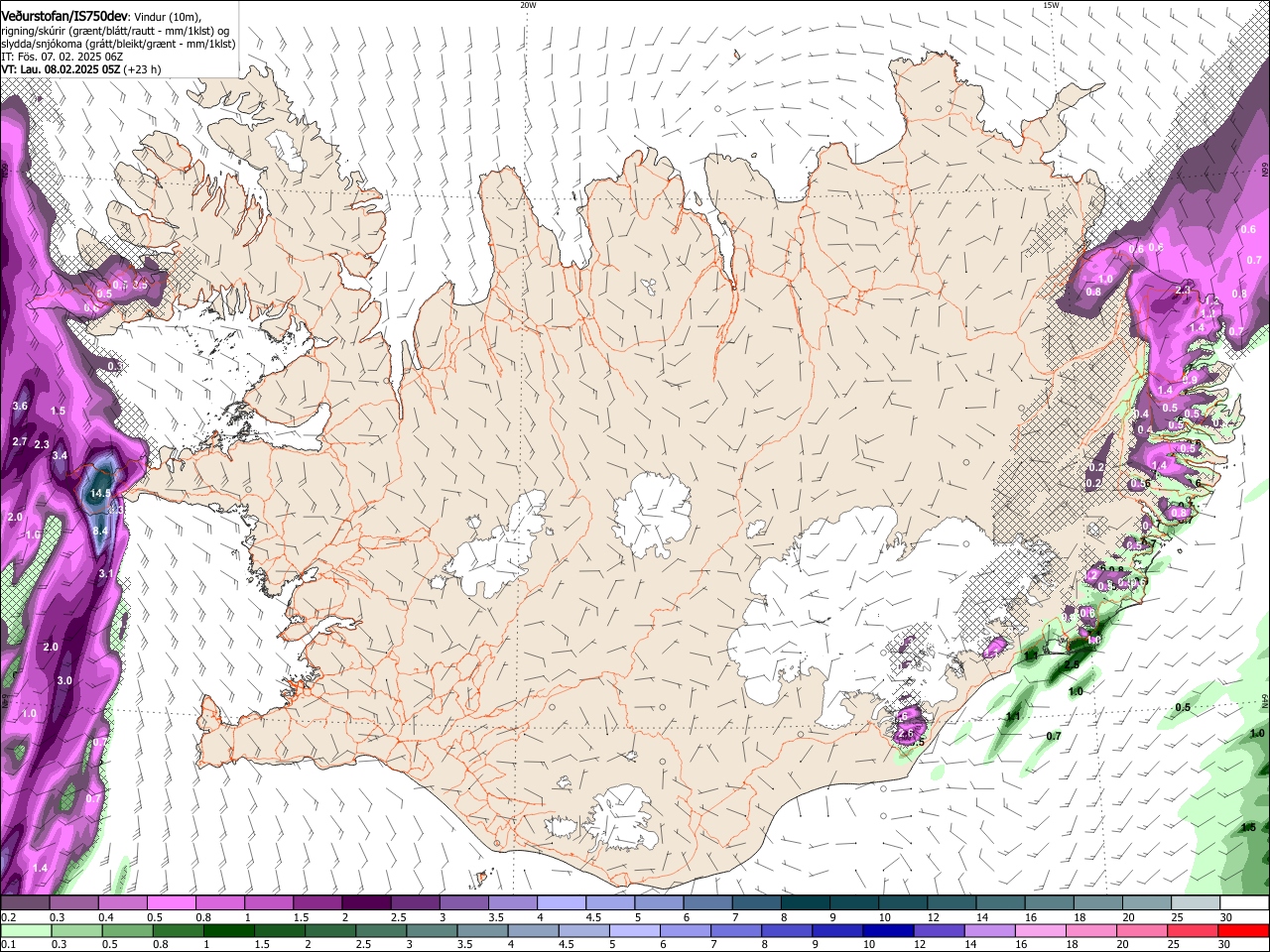
Task: Click the Mýrdalsjökull glacier near the south coast
Action: coord(621,817)
